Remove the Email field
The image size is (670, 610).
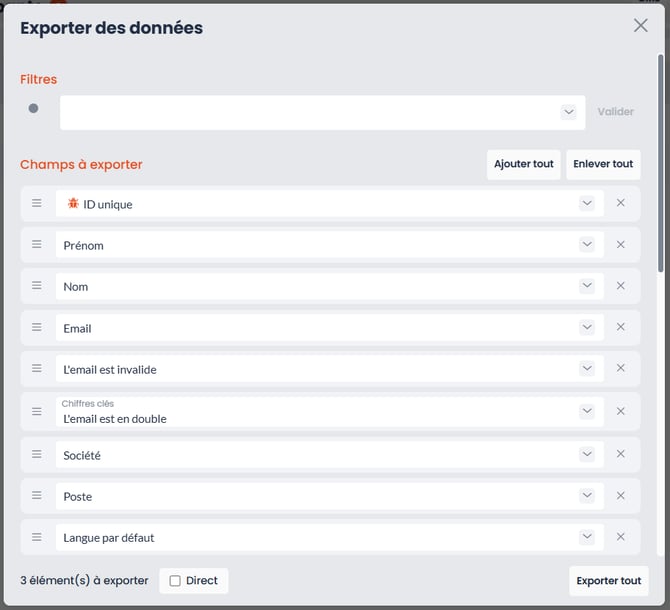(621, 327)
